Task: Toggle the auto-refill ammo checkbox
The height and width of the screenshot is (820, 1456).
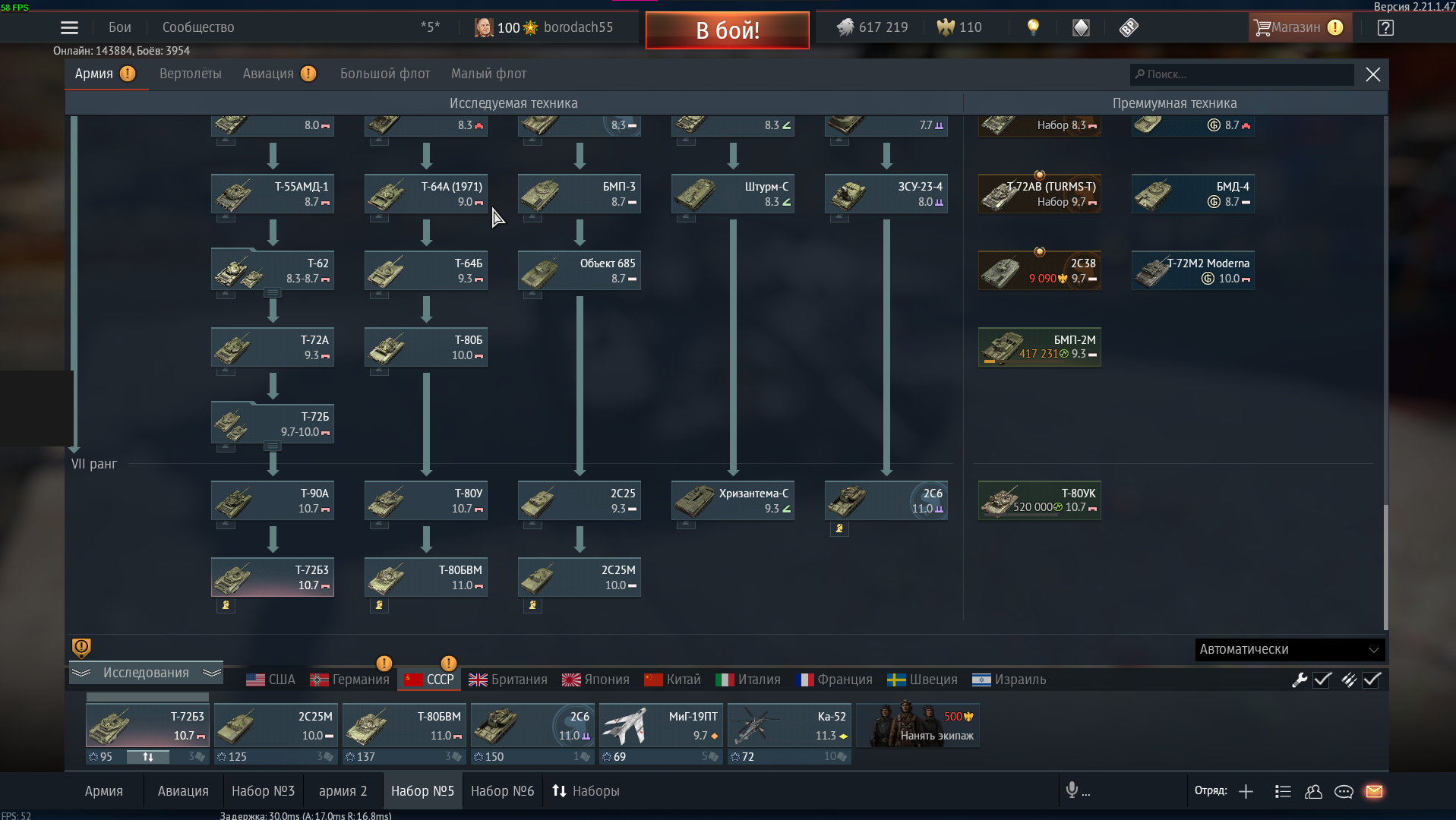Action: pyautogui.click(x=1372, y=680)
